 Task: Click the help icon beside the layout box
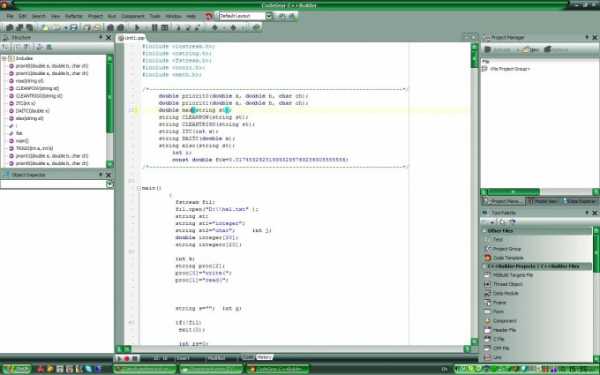click(209, 16)
